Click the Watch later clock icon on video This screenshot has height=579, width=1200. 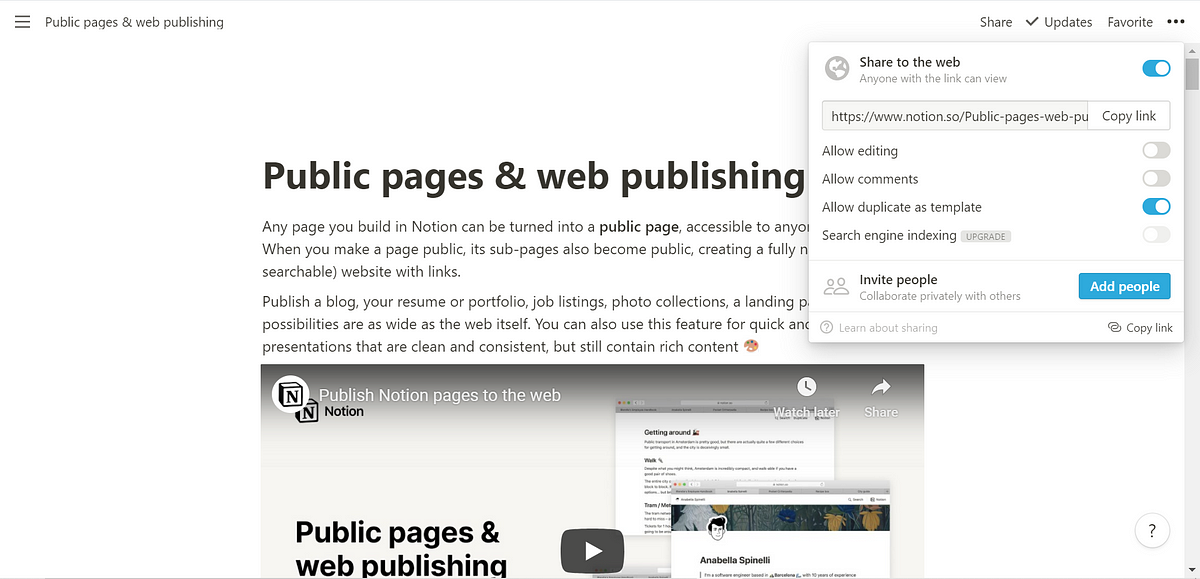click(x=806, y=387)
